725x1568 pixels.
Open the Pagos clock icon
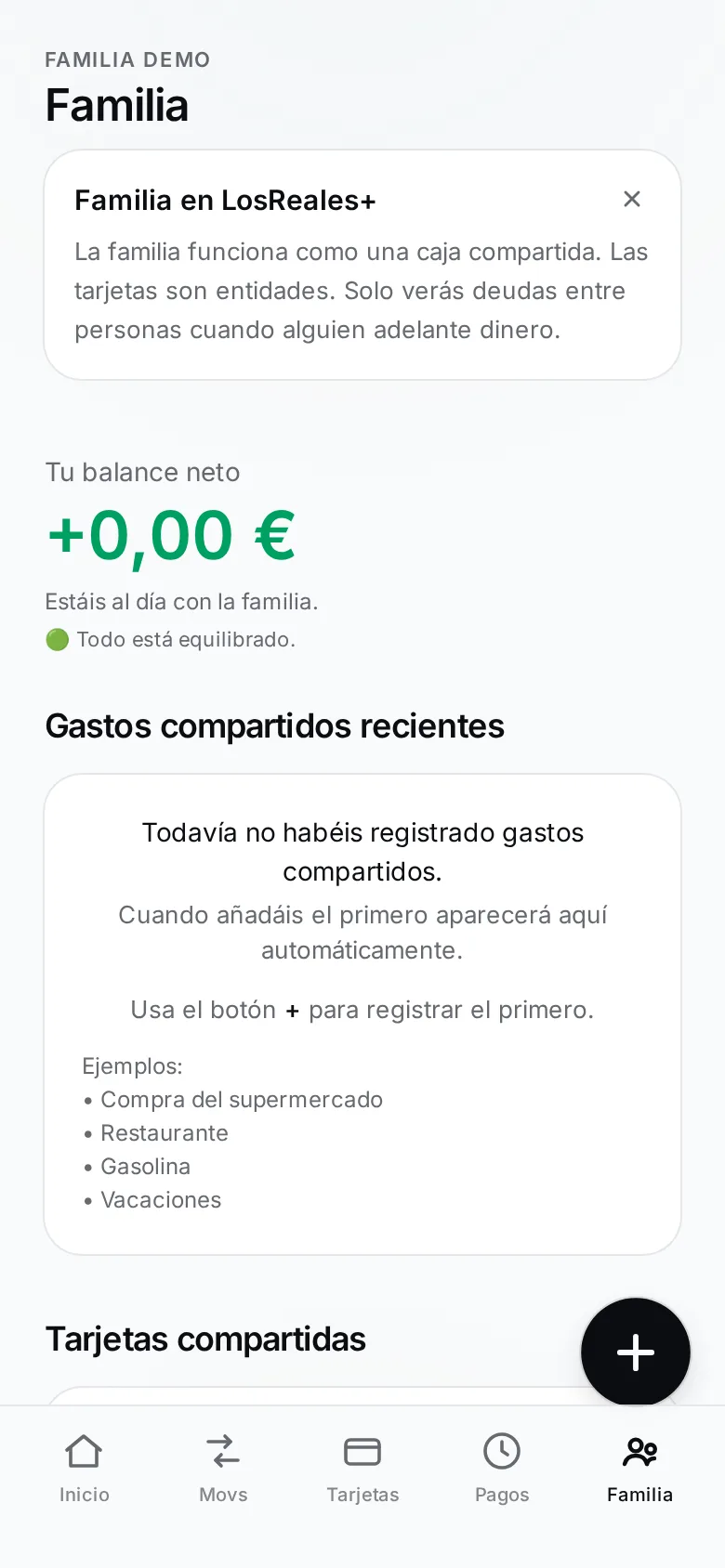502,1451
